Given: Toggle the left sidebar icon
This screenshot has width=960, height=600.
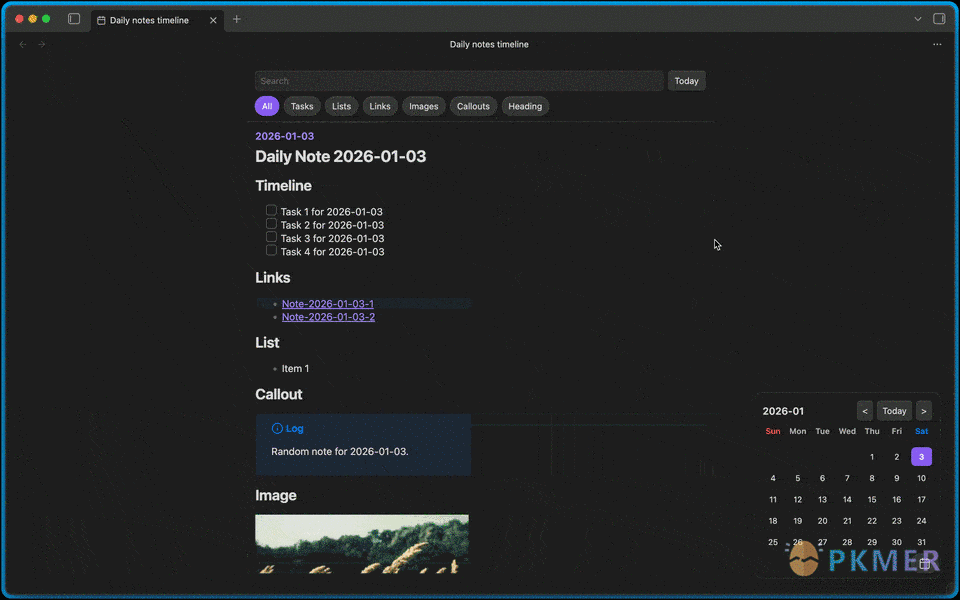Looking at the screenshot, I should 74,19.
